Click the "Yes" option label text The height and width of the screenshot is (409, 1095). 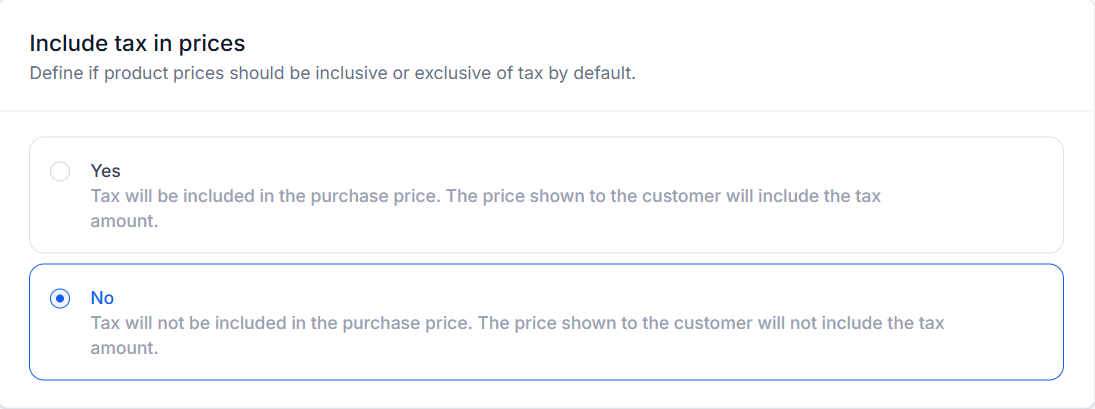click(105, 171)
